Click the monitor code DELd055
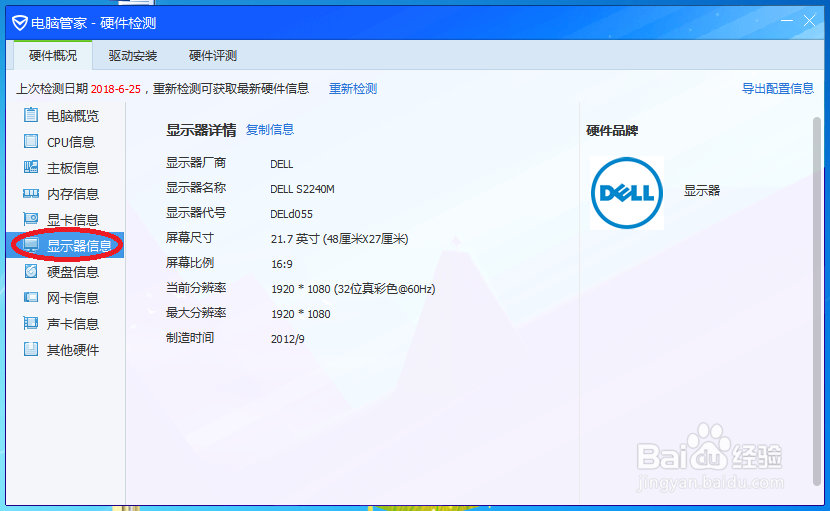The image size is (830, 511). click(x=292, y=214)
